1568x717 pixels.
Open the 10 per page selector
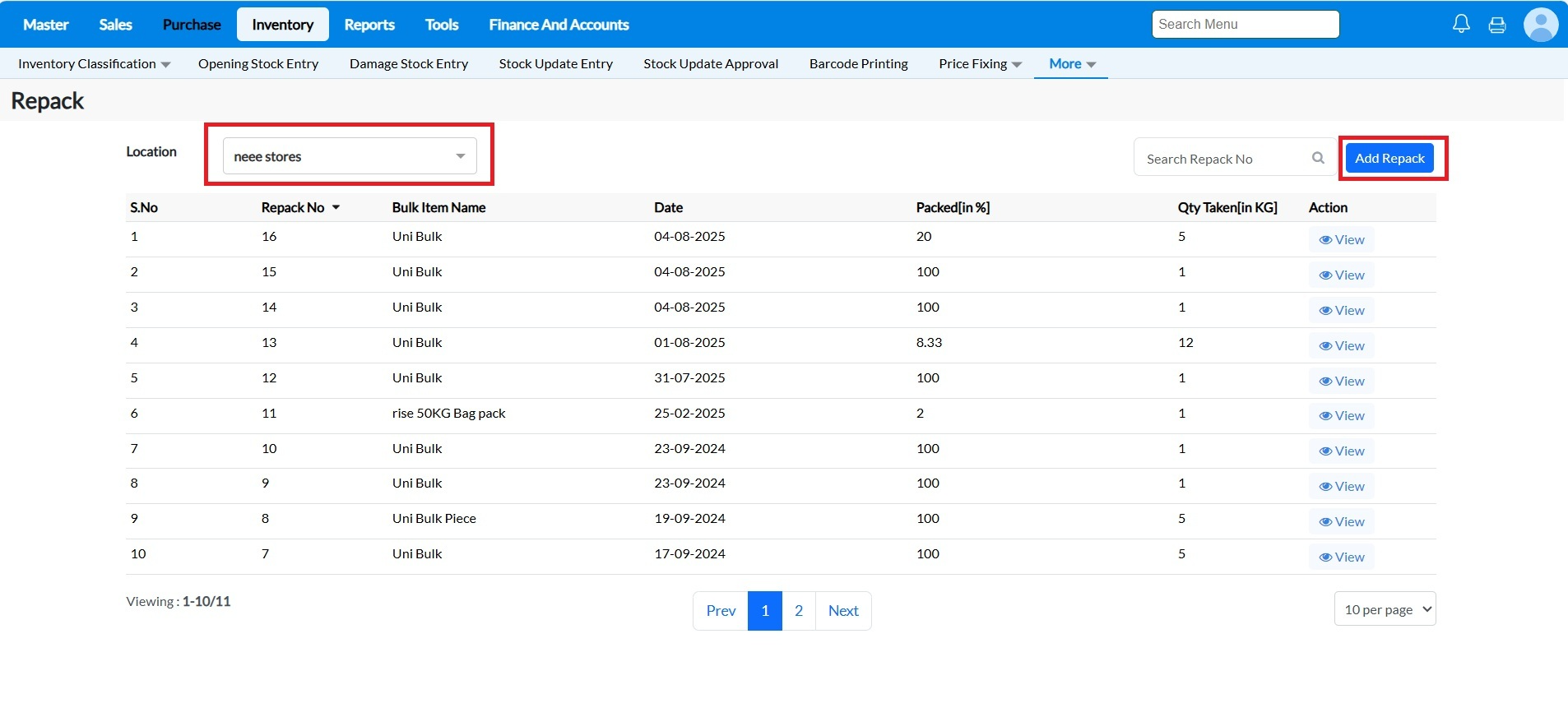(x=1385, y=609)
